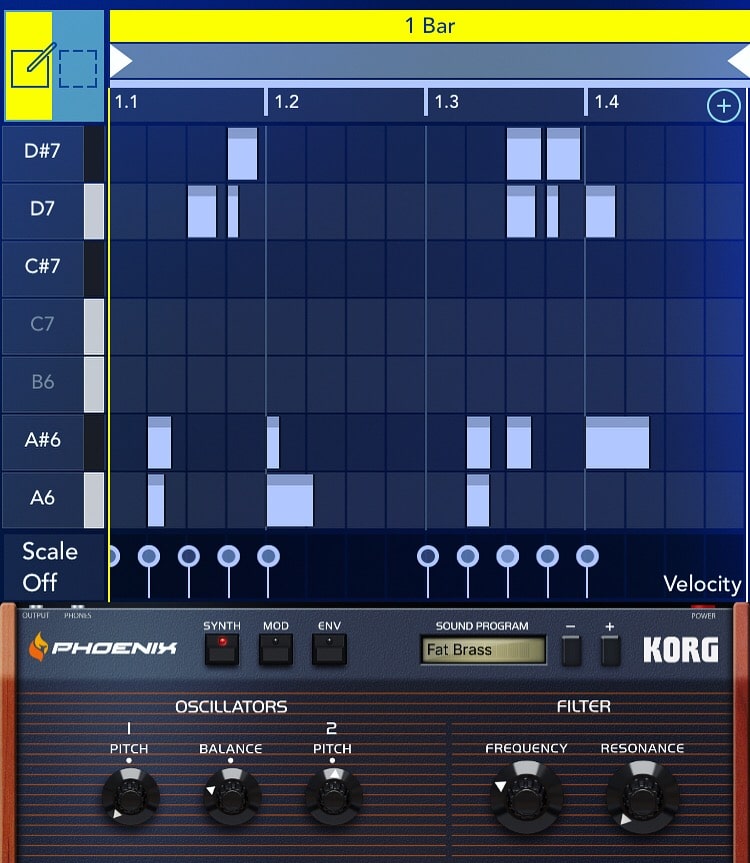Click the Velocity lane label
This screenshot has width=750, height=863.
(x=702, y=584)
